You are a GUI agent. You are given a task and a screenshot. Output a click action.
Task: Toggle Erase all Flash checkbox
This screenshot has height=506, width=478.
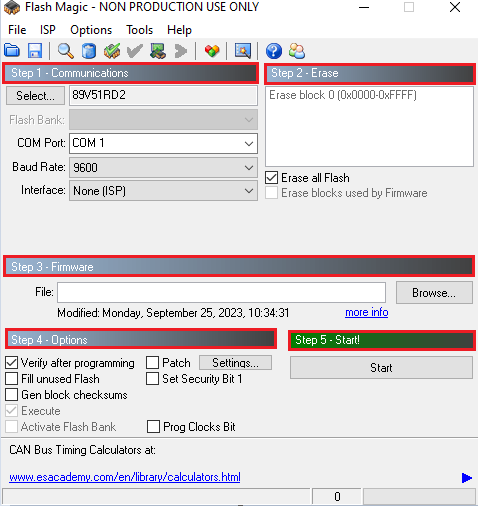[x=271, y=178]
